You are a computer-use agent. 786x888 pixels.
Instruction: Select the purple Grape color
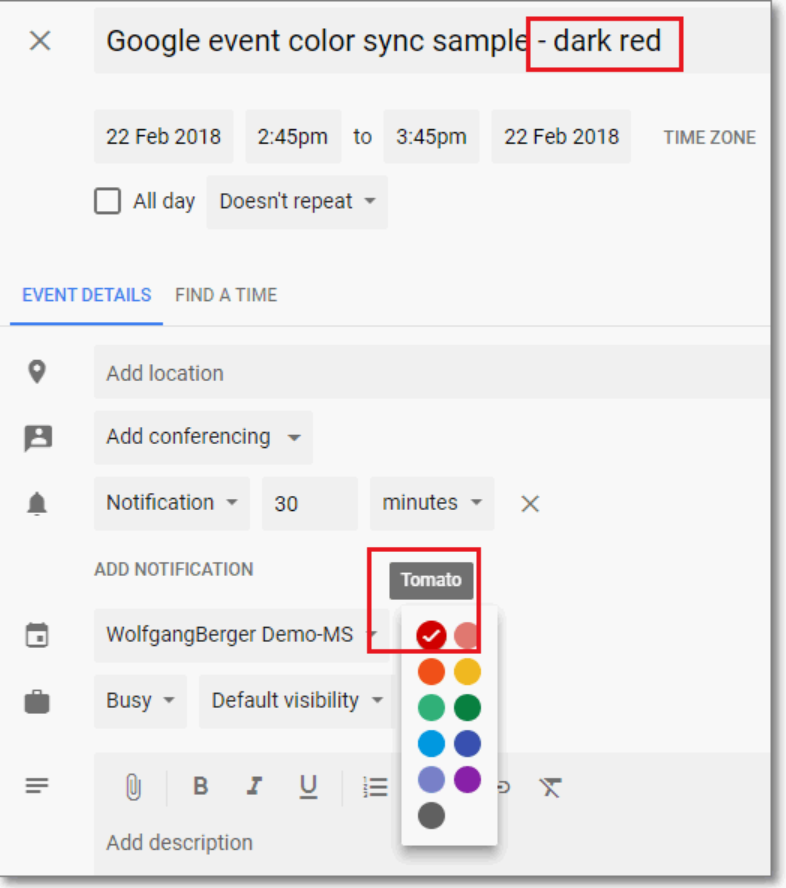pyautogui.click(x=467, y=780)
